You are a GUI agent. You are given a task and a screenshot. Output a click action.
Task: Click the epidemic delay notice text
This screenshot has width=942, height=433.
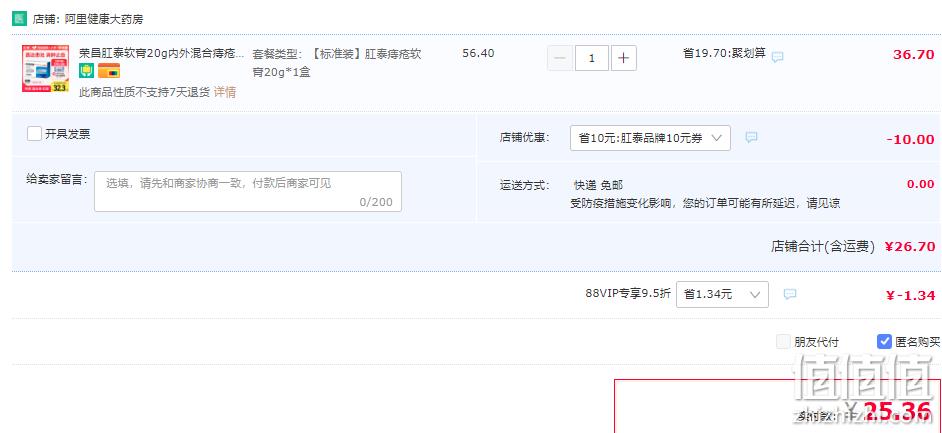pyautogui.click(x=705, y=203)
